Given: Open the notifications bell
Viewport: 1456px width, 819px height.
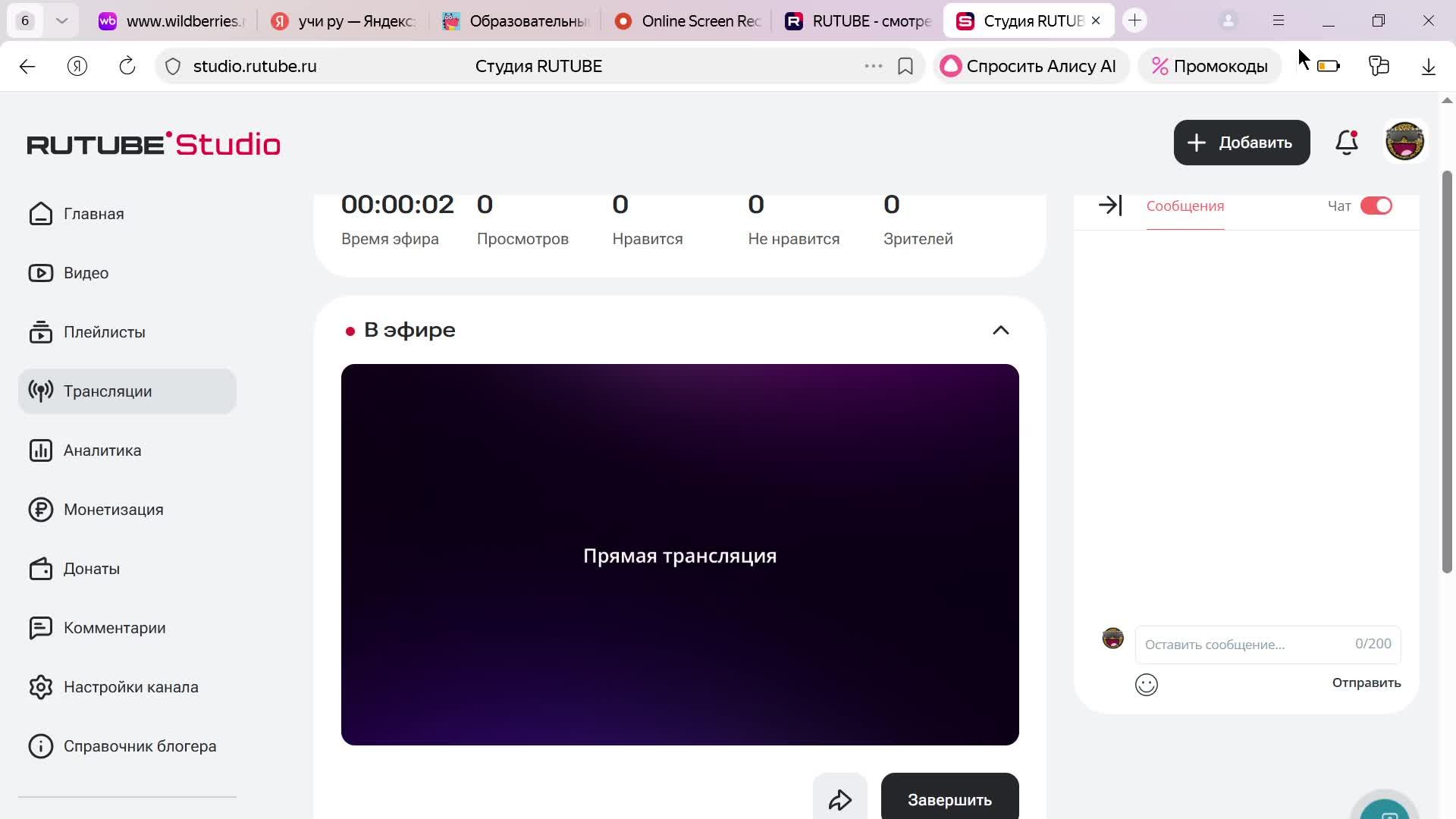Looking at the screenshot, I should (x=1346, y=143).
